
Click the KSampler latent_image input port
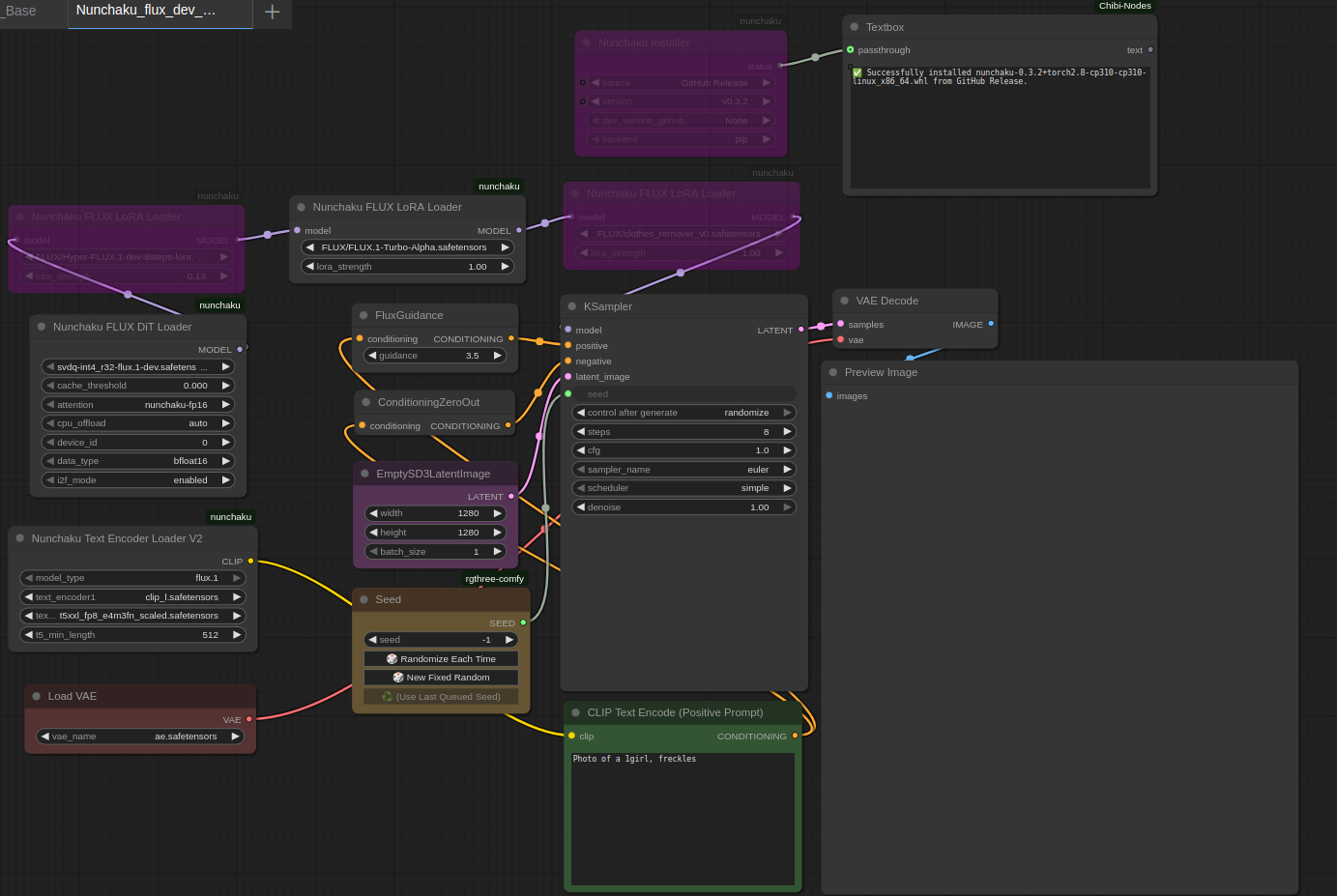click(567, 376)
